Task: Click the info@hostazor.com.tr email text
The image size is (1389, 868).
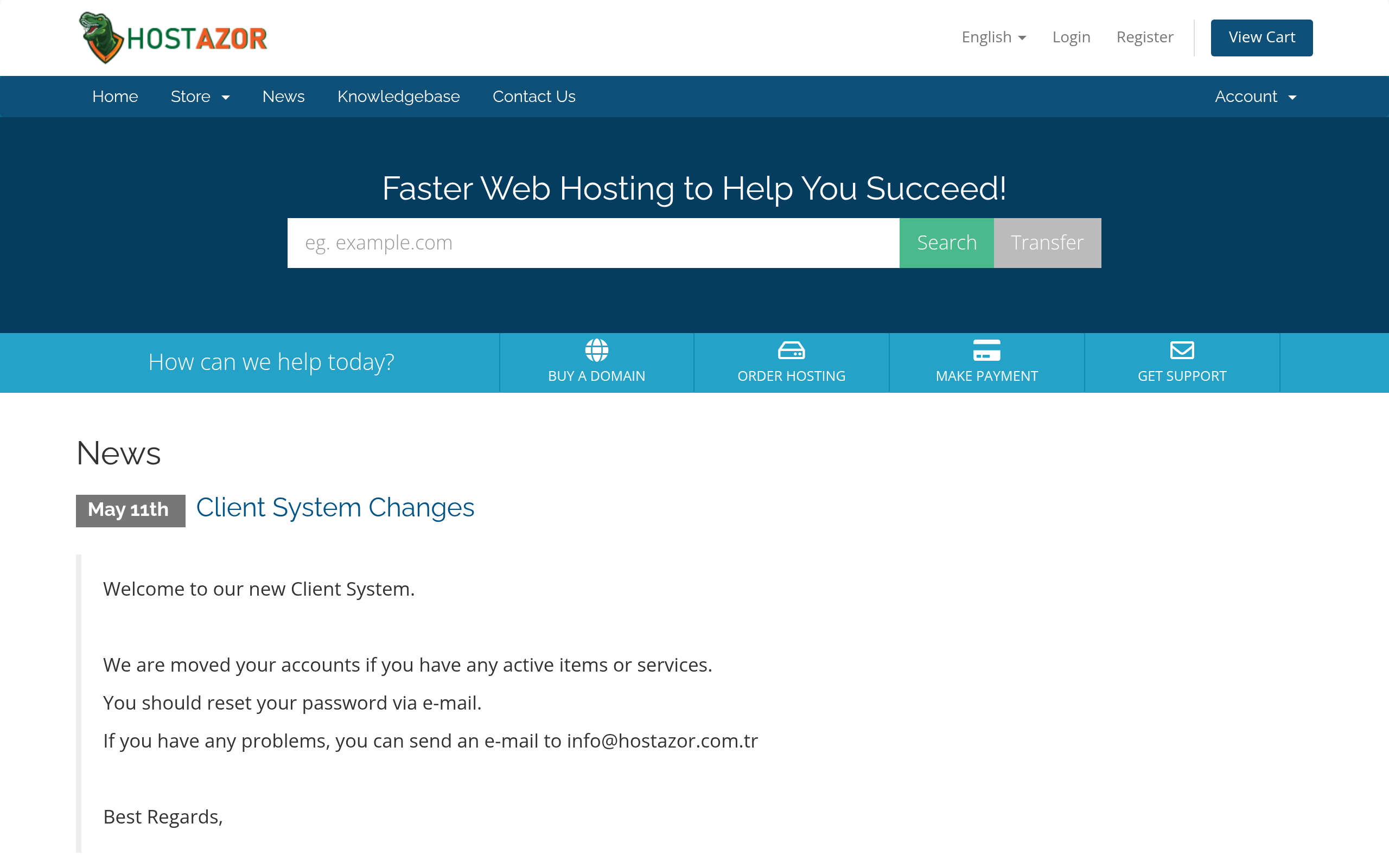Action: click(662, 741)
